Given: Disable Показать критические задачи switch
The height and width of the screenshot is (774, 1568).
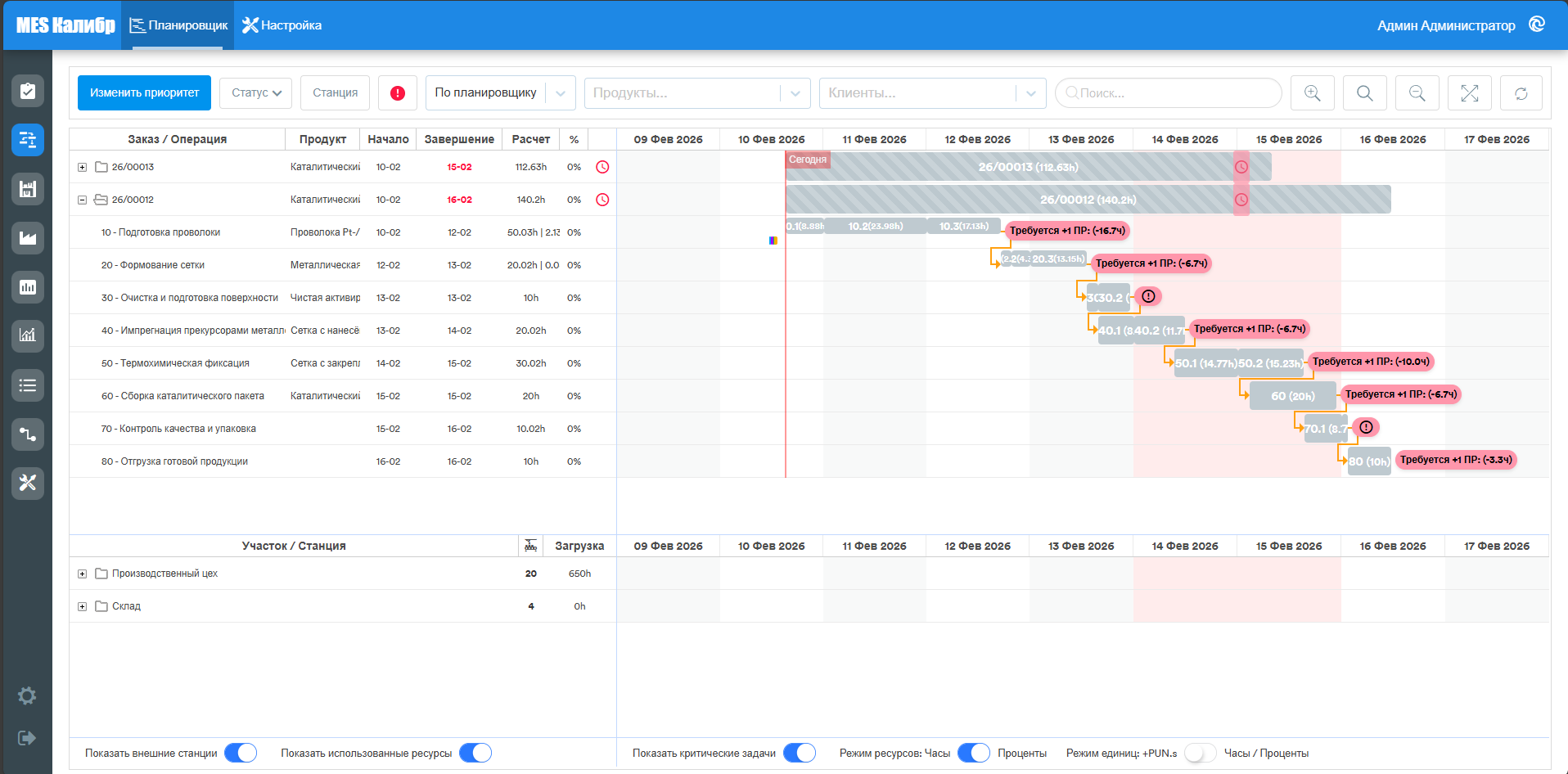Looking at the screenshot, I should point(800,753).
